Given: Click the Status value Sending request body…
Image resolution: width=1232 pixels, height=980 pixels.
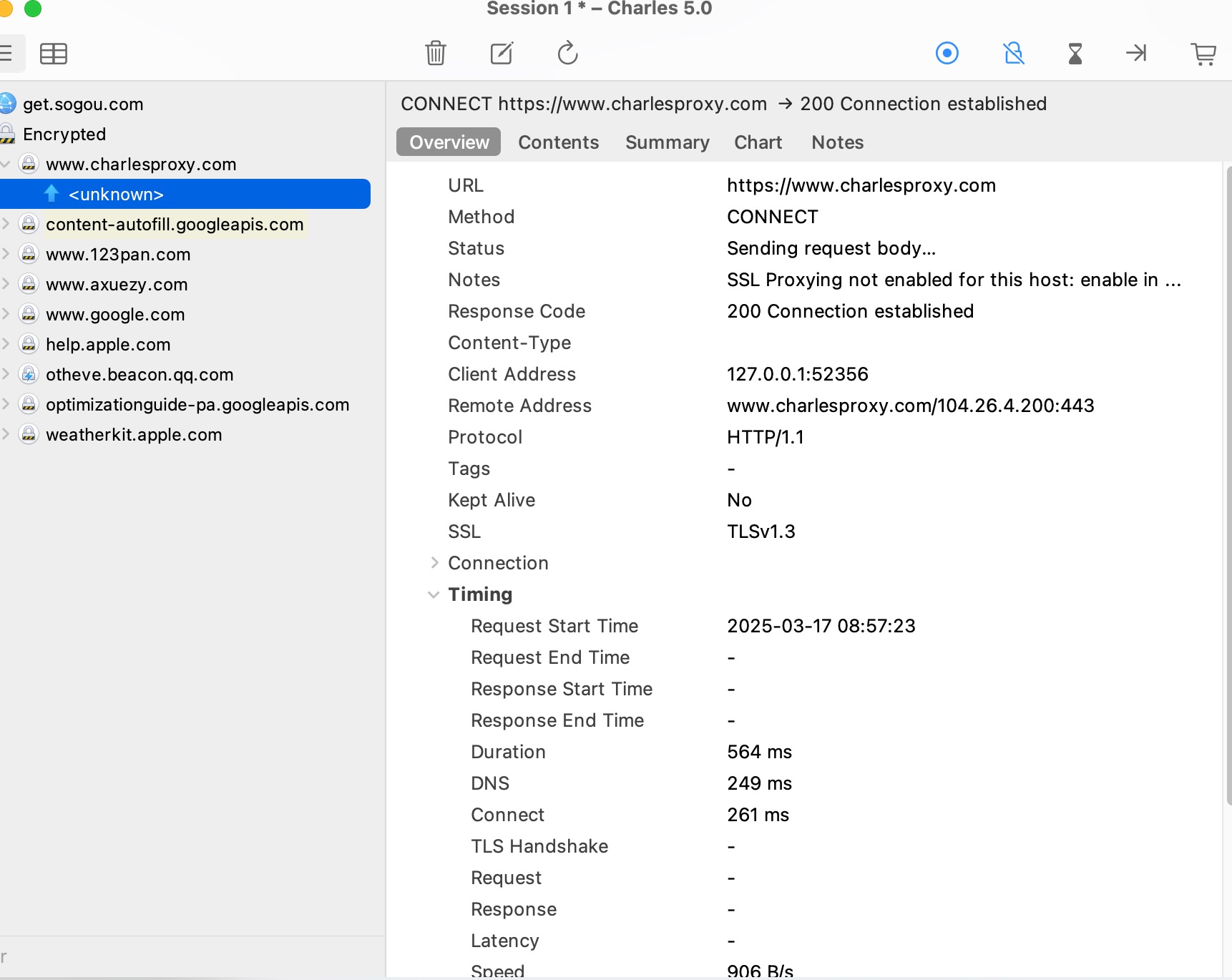Looking at the screenshot, I should click(831, 248).
